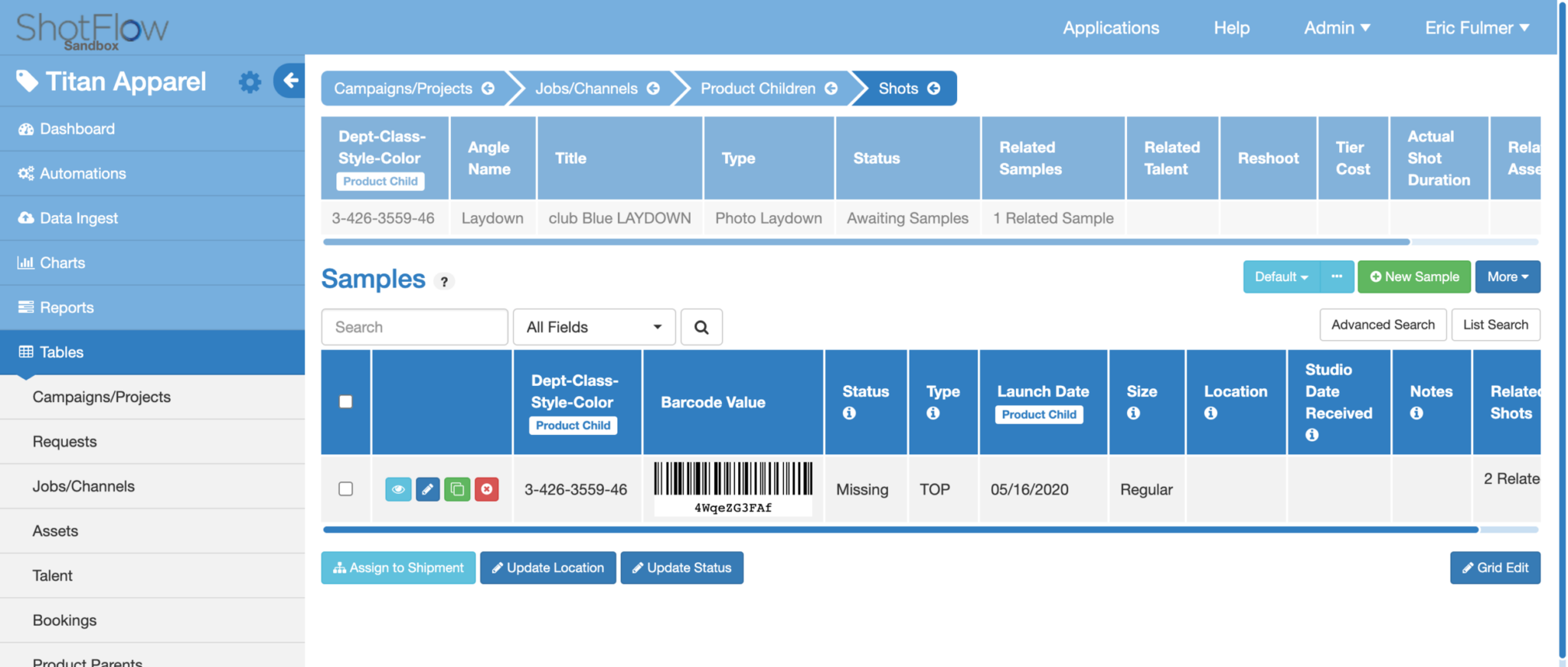Screen dimensions: 1568x667
Task: View sample using the eye icon
Action: point(398,489)
